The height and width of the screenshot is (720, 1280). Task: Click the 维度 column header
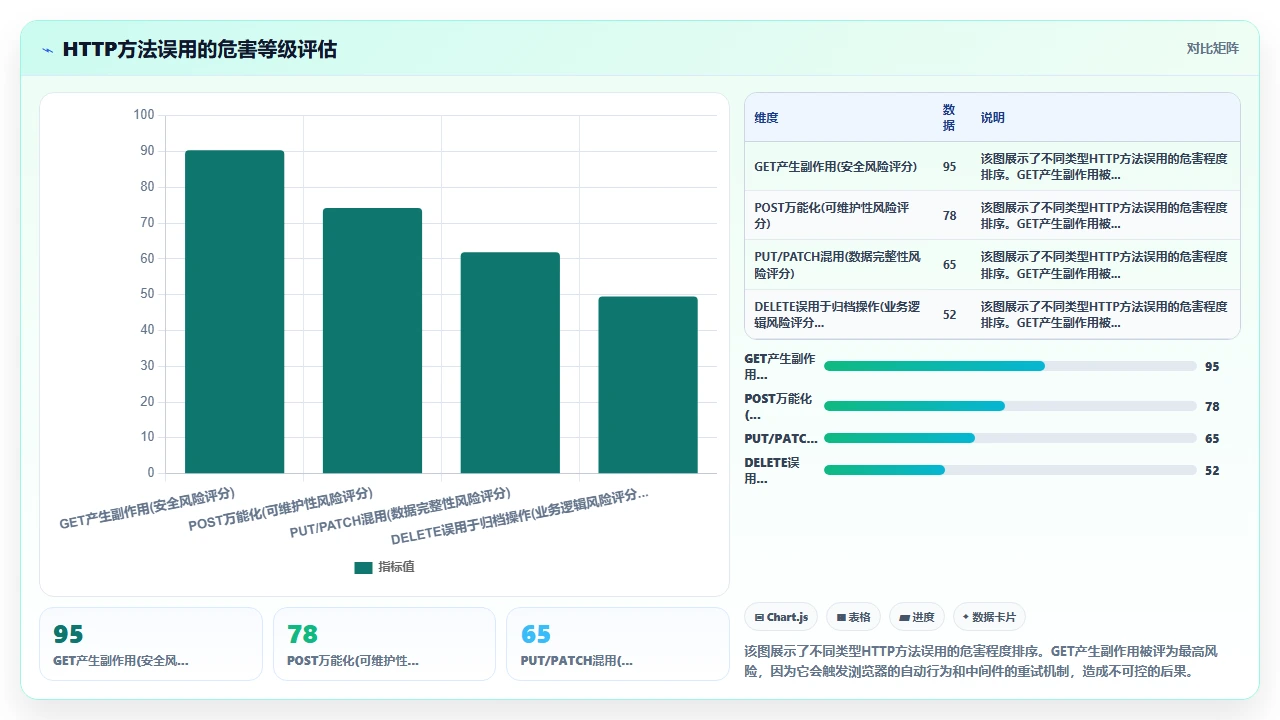[766, 118]
